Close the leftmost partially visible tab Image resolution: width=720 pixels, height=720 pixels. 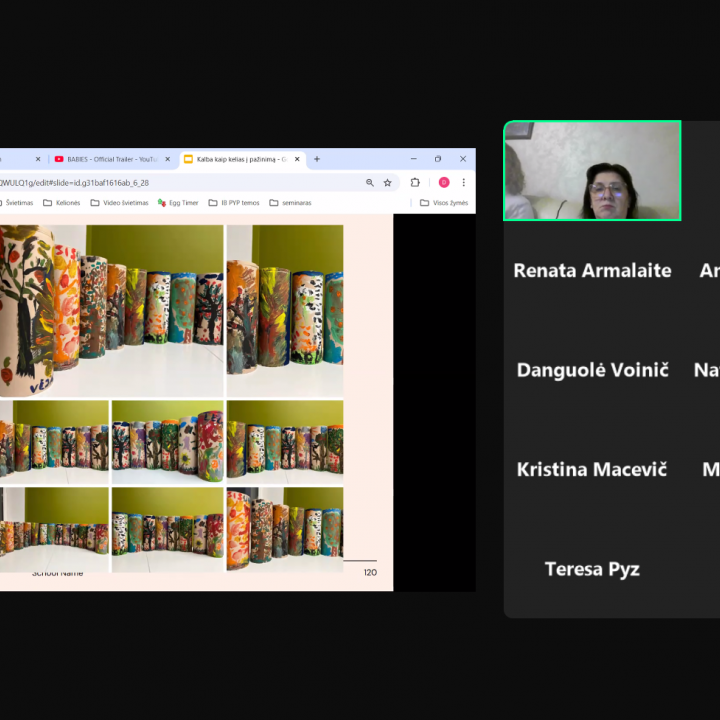(38, 159)
